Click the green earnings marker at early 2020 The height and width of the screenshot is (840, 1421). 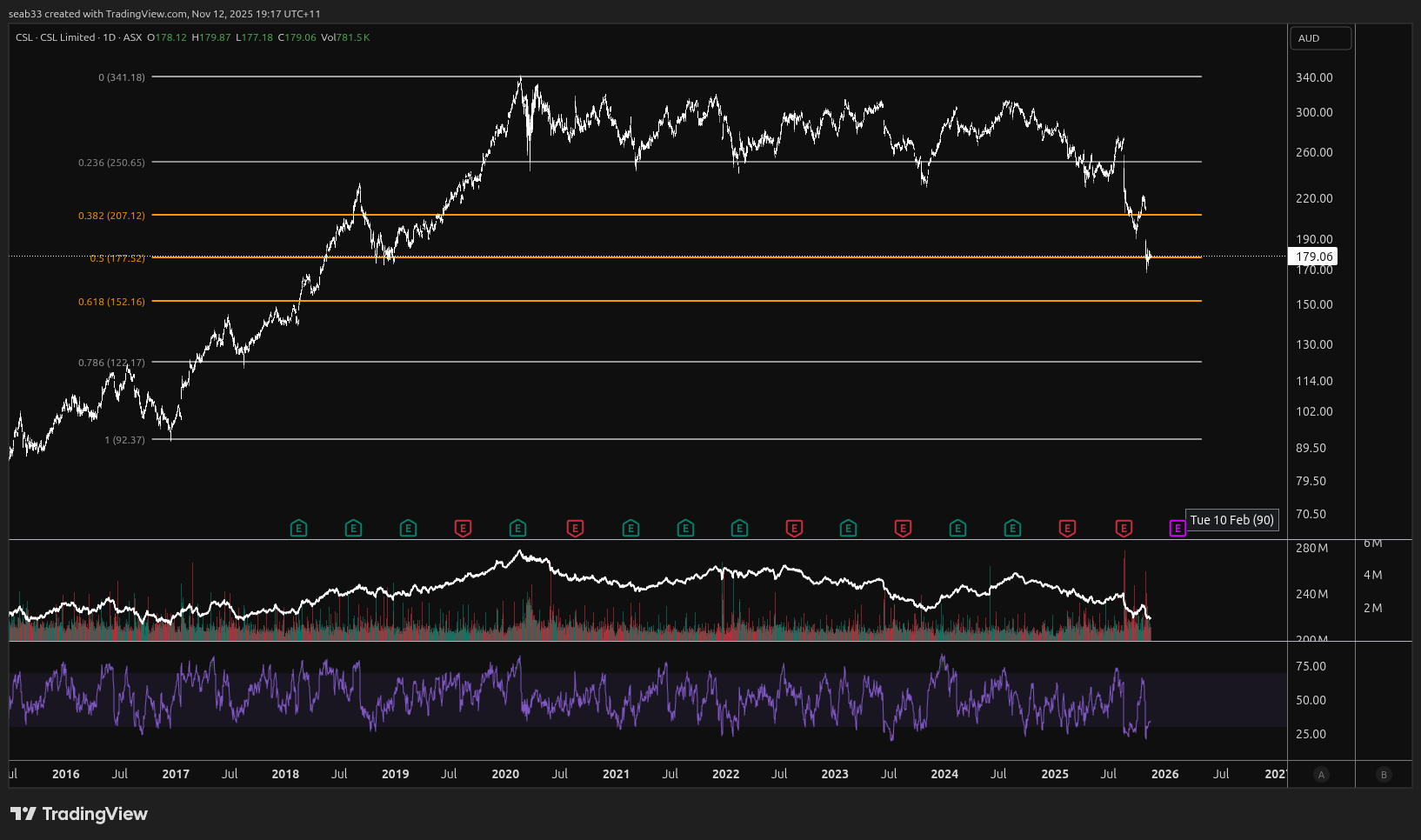[x=517, y=528]
